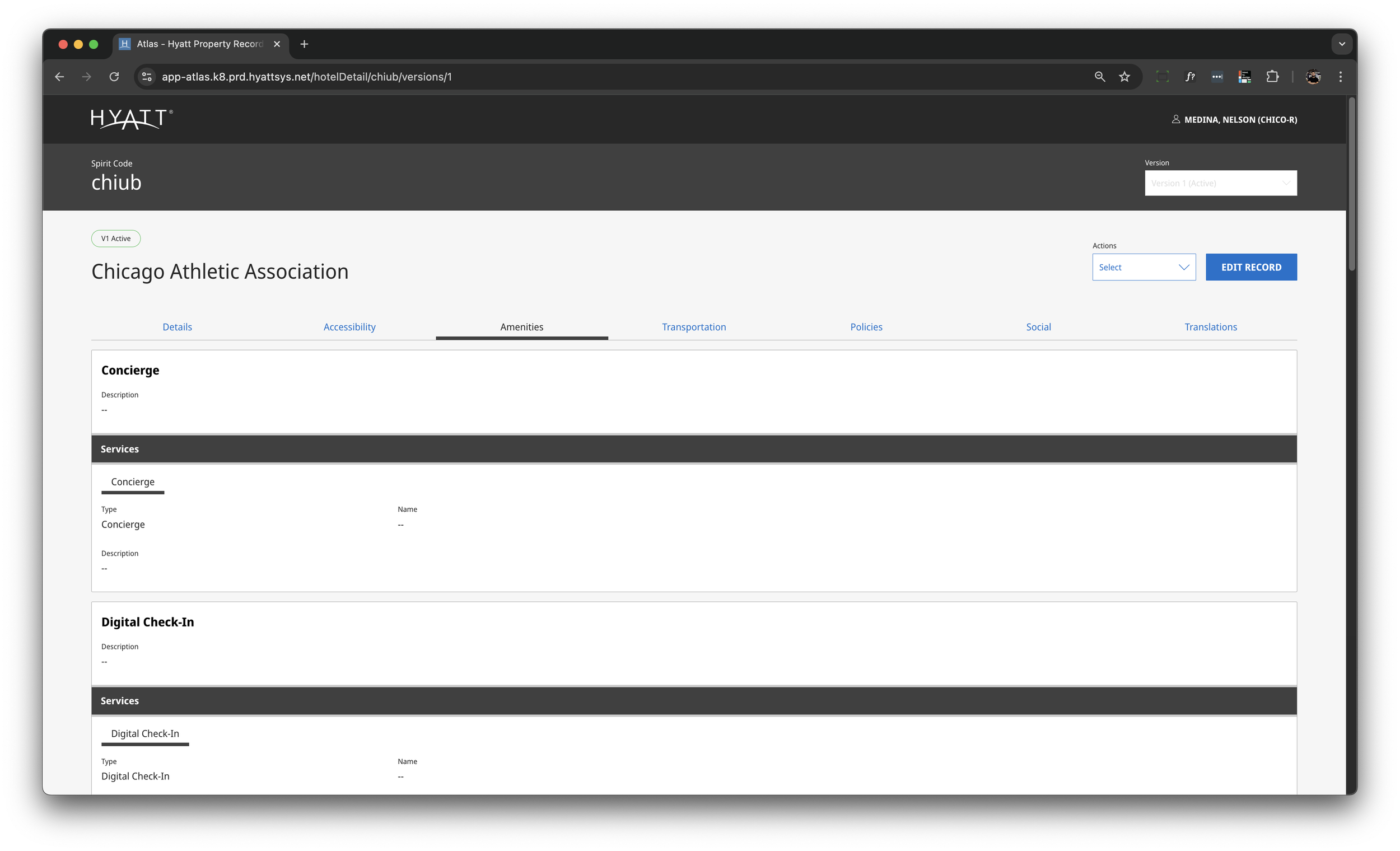Image resolution: width=1400 pixels, height=851 pixels.
Task: Click the browser reload icon
Action: point(114,77)
